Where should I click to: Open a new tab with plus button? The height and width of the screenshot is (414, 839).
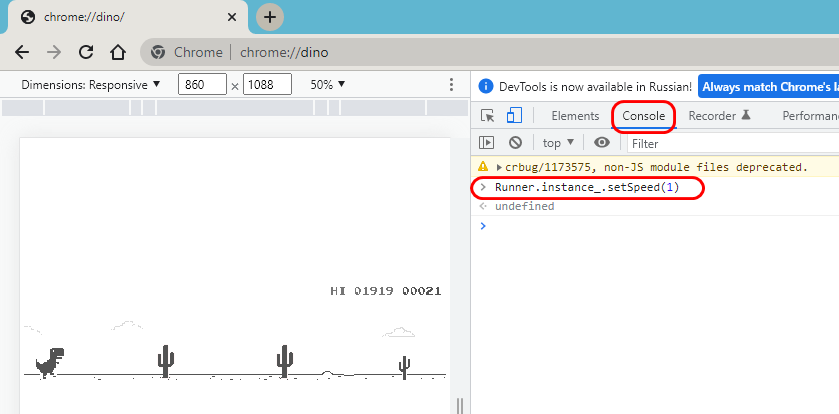pos(270,17)
